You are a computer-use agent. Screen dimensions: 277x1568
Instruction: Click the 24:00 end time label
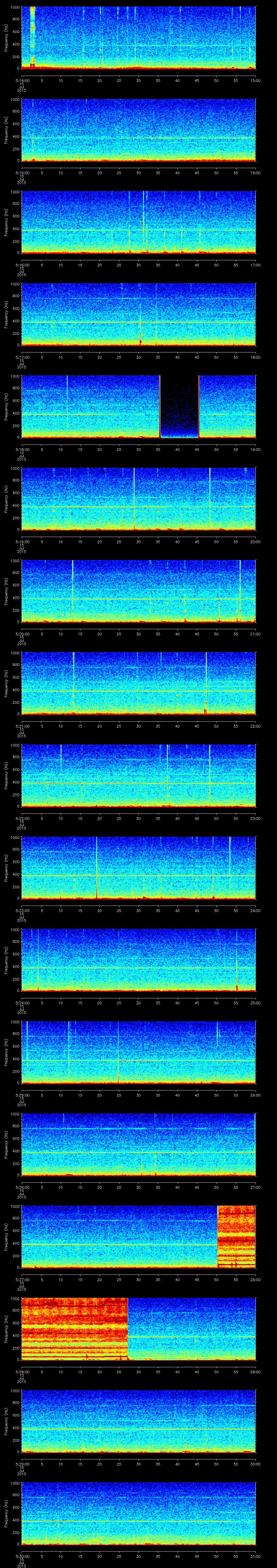(x=255, y=910)
